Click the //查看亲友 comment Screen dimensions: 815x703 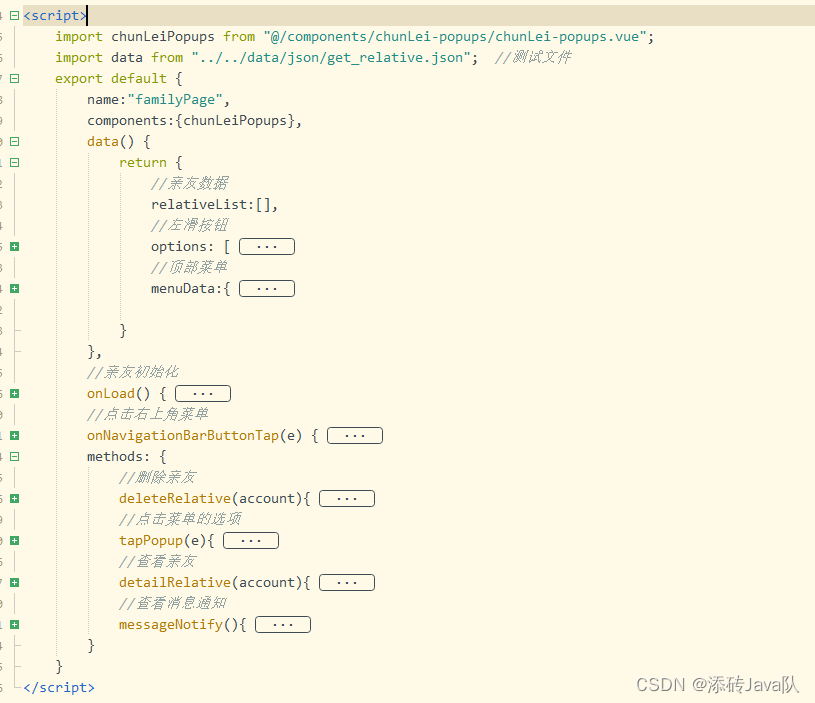coord(157,561)
